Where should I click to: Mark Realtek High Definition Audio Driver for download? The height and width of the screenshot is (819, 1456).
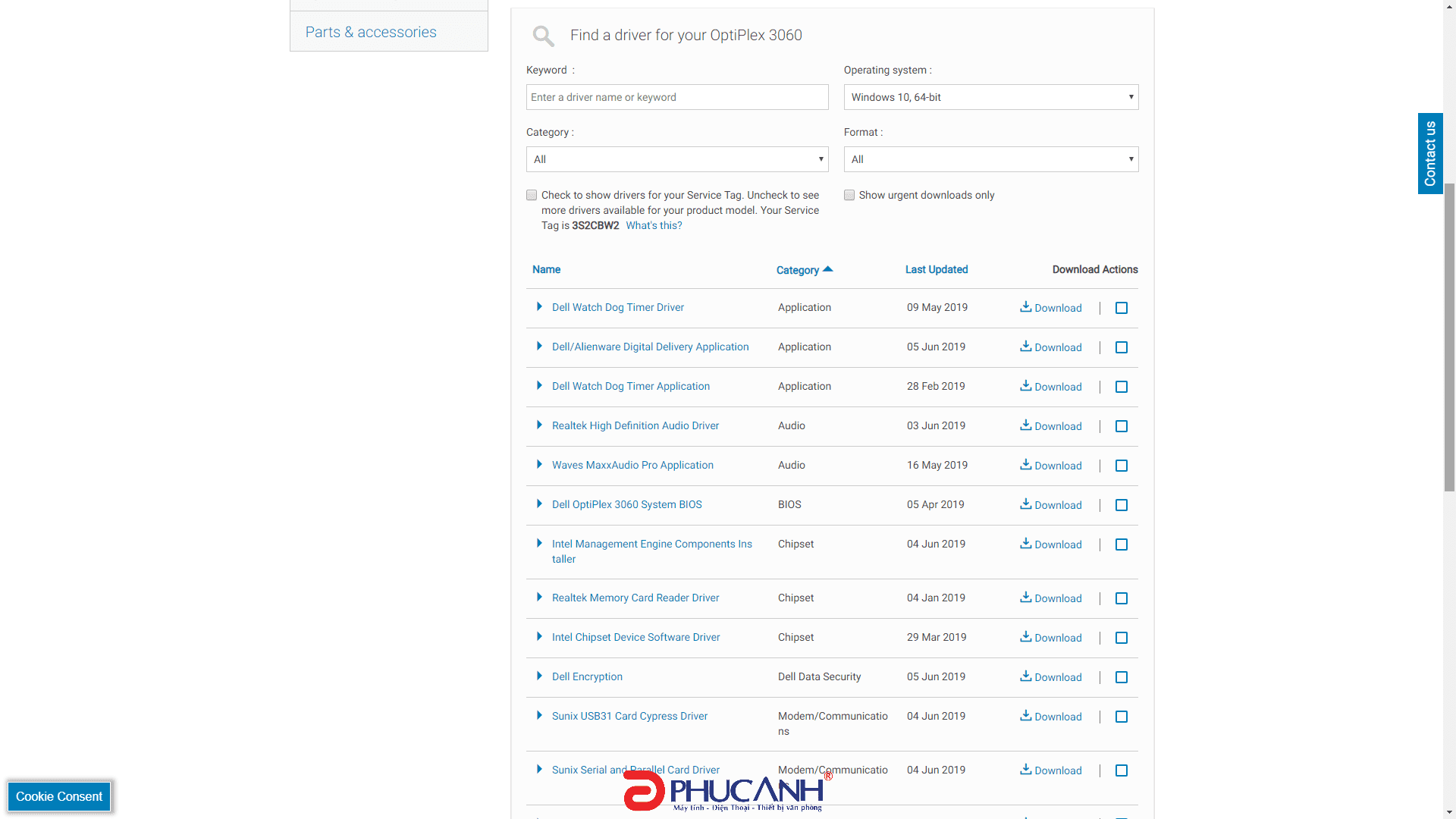point(1122,426)
